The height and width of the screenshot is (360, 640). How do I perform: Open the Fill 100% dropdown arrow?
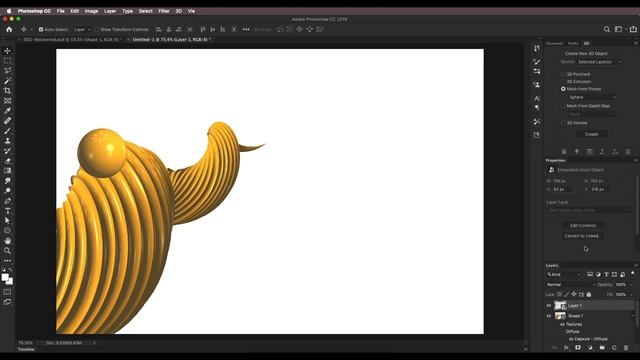[632, 294]
